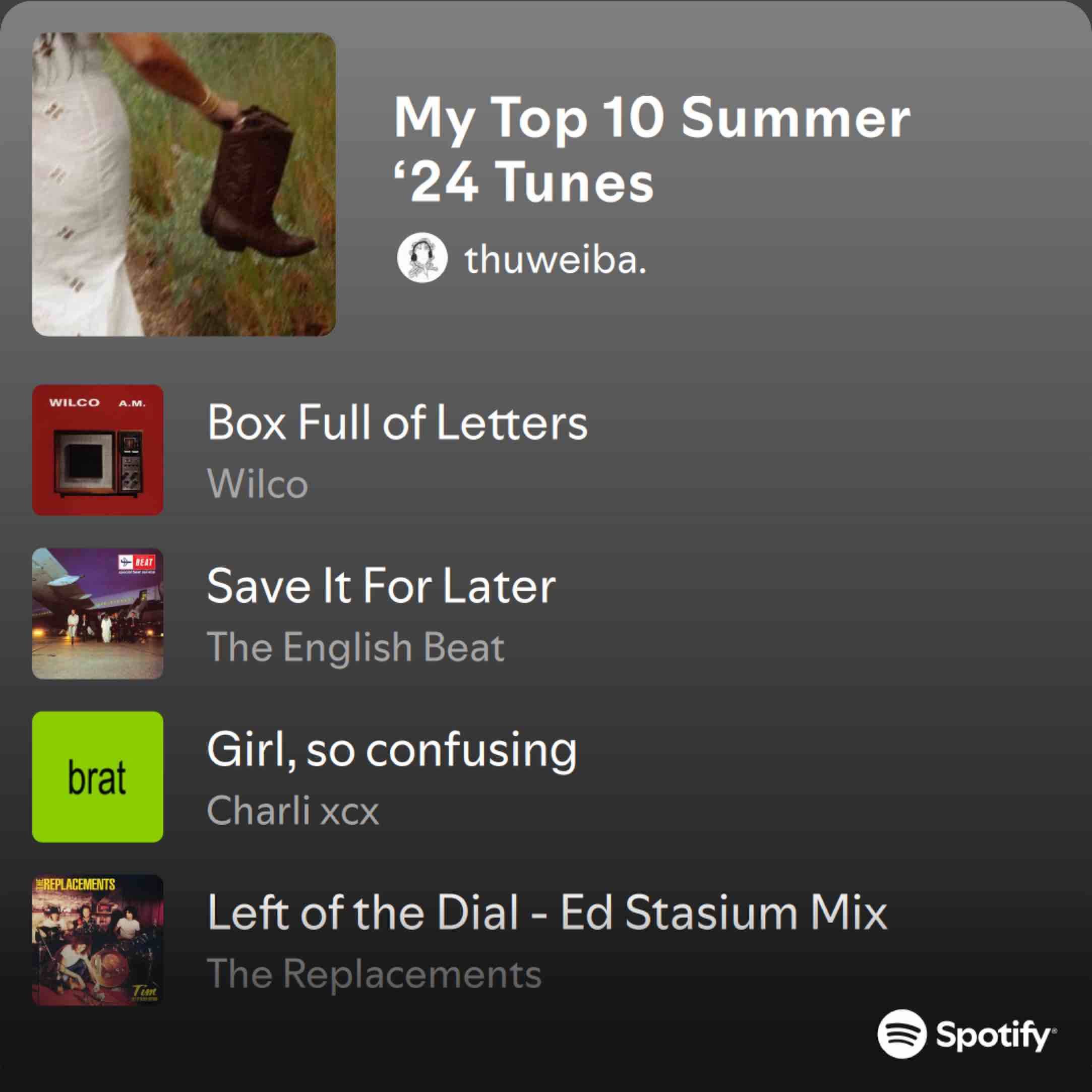Viewport: 1092px width, 1092px height.
Task: Click the Spotify logo icon
Action: coord(902,1034)
